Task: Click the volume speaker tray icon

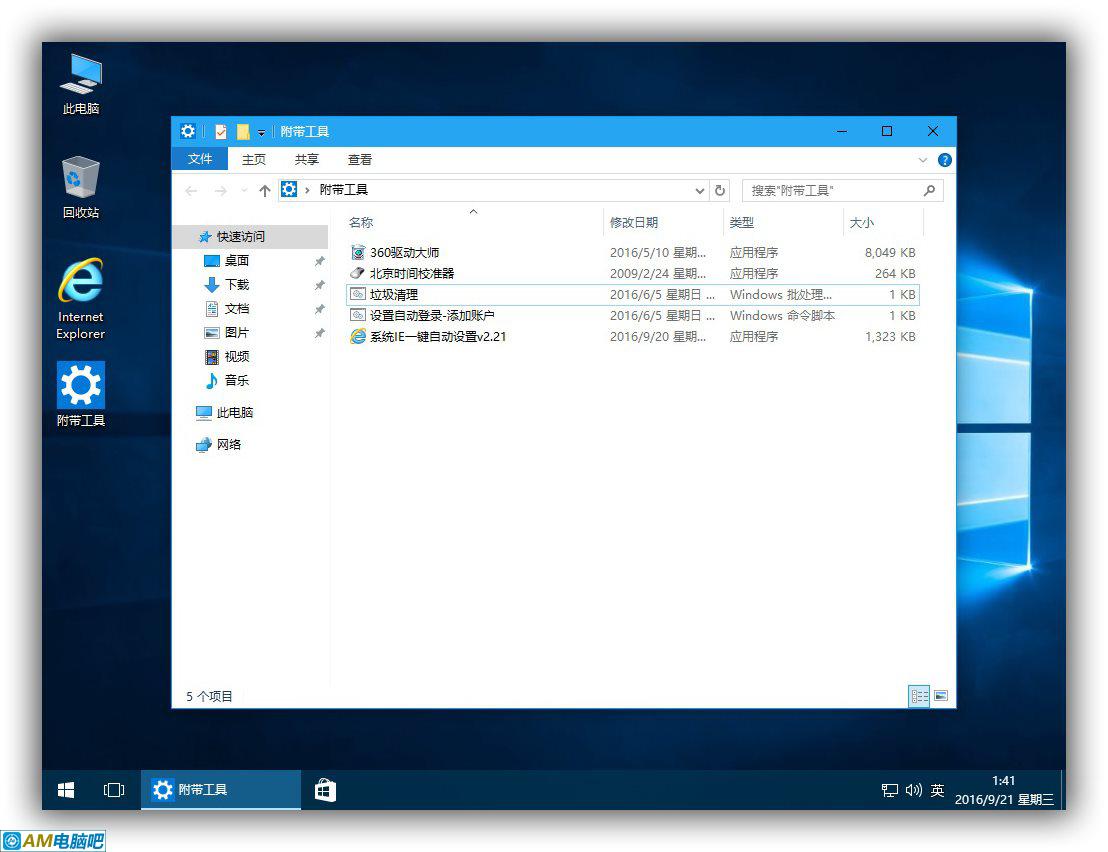Action: [914, 790]
